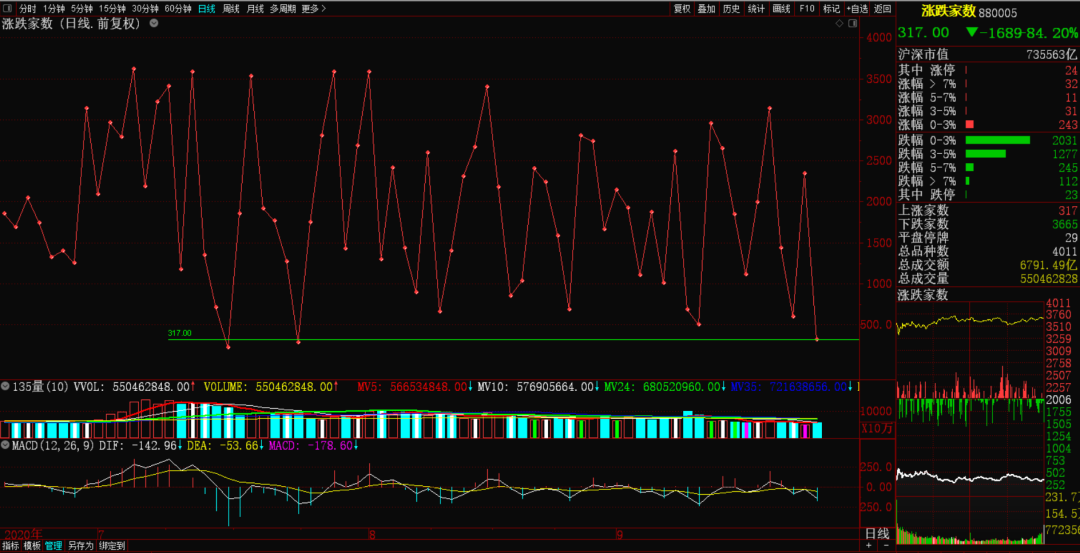The height and width of the screenshot is (553, 1080).
Task: Click the 叠加 overlay button
Action: pos(706,9)
